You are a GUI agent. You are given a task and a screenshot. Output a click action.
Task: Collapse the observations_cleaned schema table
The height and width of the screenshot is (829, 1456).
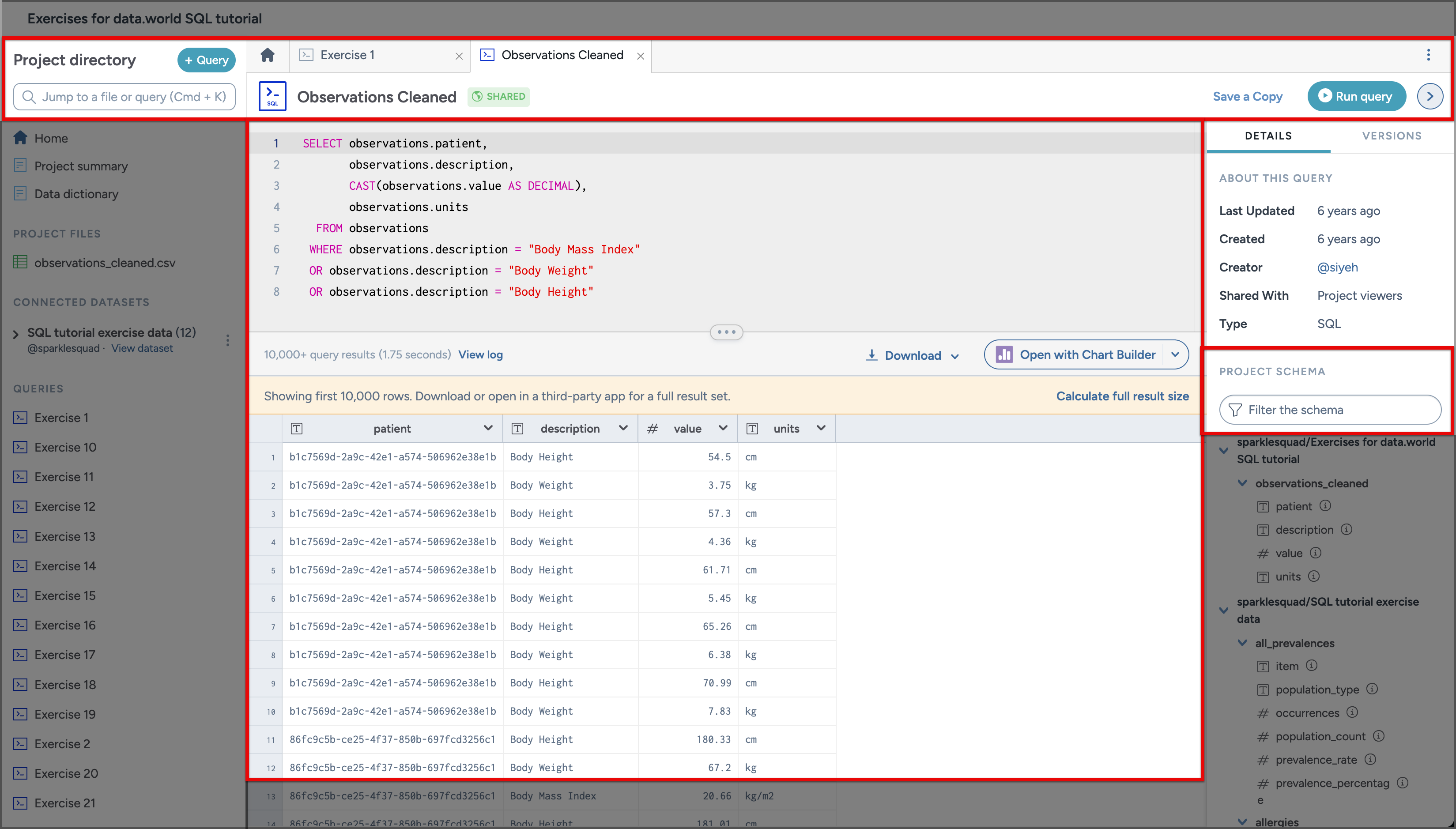(x=1242, y=483)
